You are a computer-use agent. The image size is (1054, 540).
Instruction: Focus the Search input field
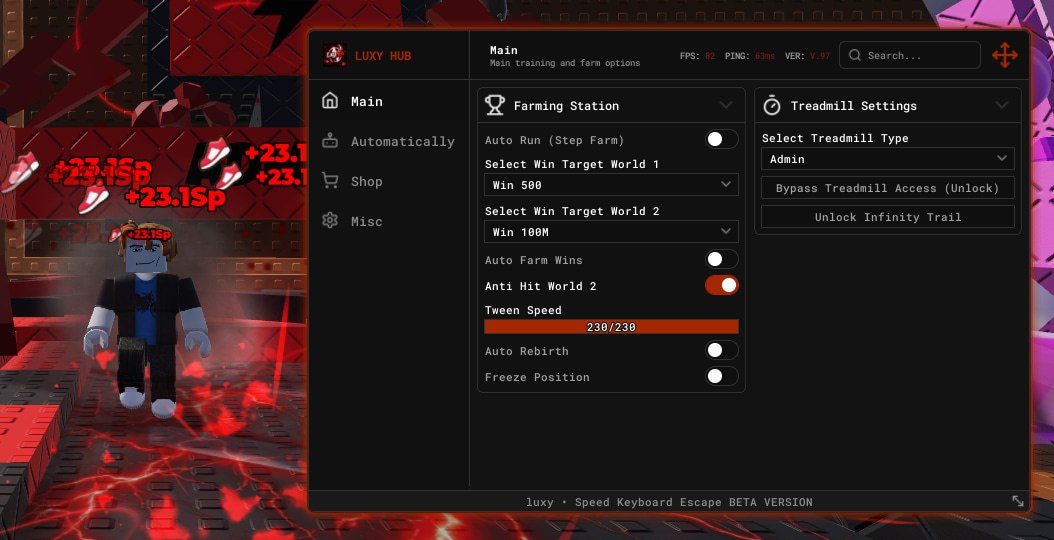(909, 55)
